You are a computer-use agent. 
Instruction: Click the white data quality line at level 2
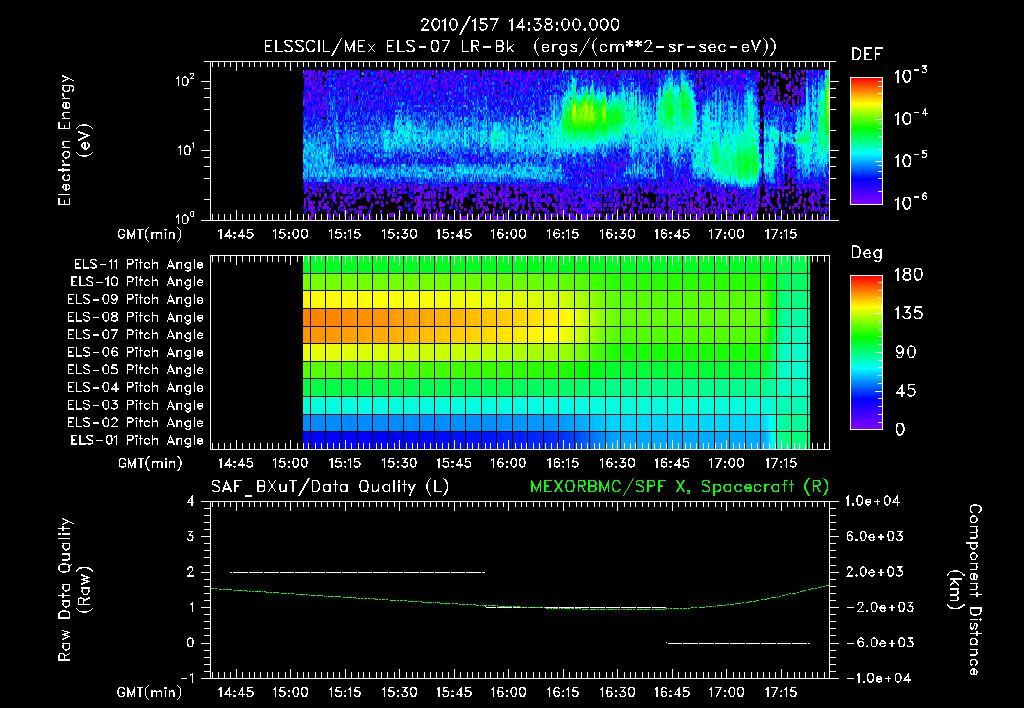[357, 572]
